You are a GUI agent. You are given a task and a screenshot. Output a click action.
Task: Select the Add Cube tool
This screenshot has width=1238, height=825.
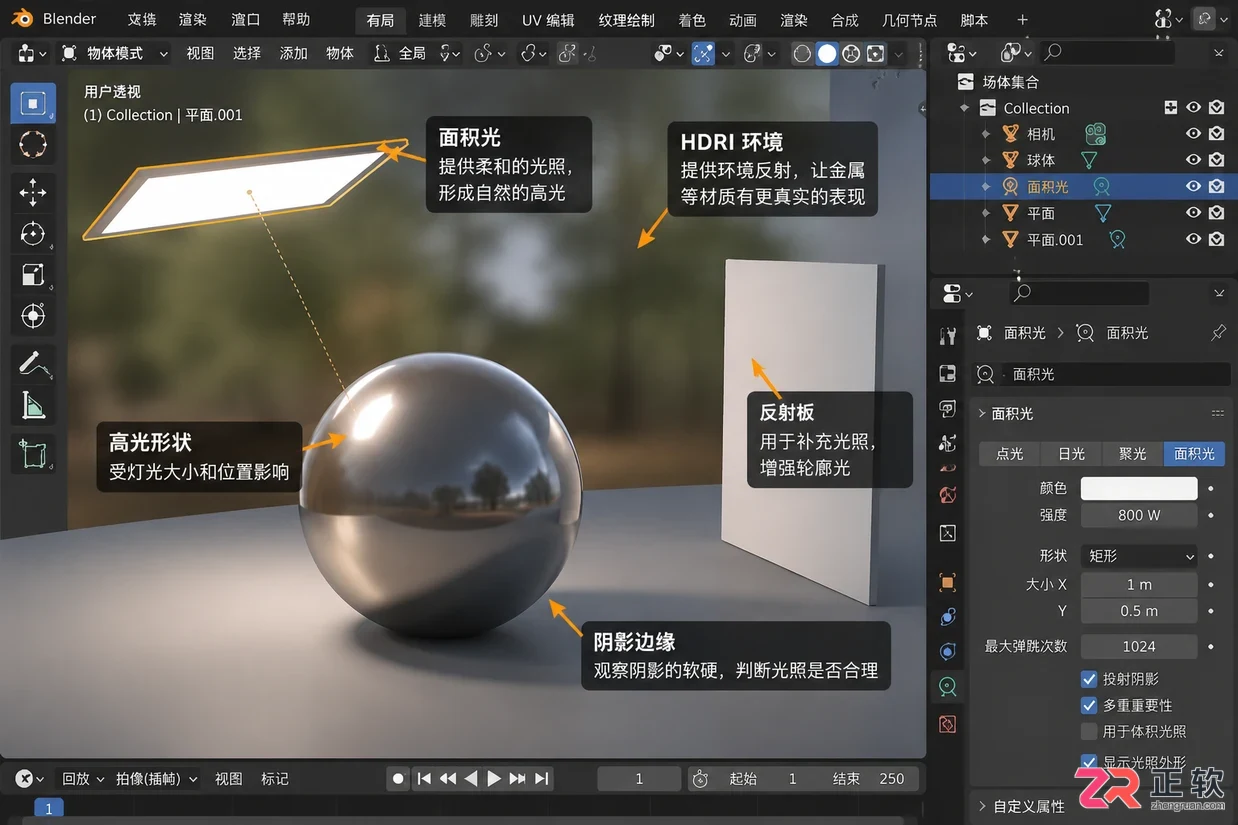tap(33, 454)
